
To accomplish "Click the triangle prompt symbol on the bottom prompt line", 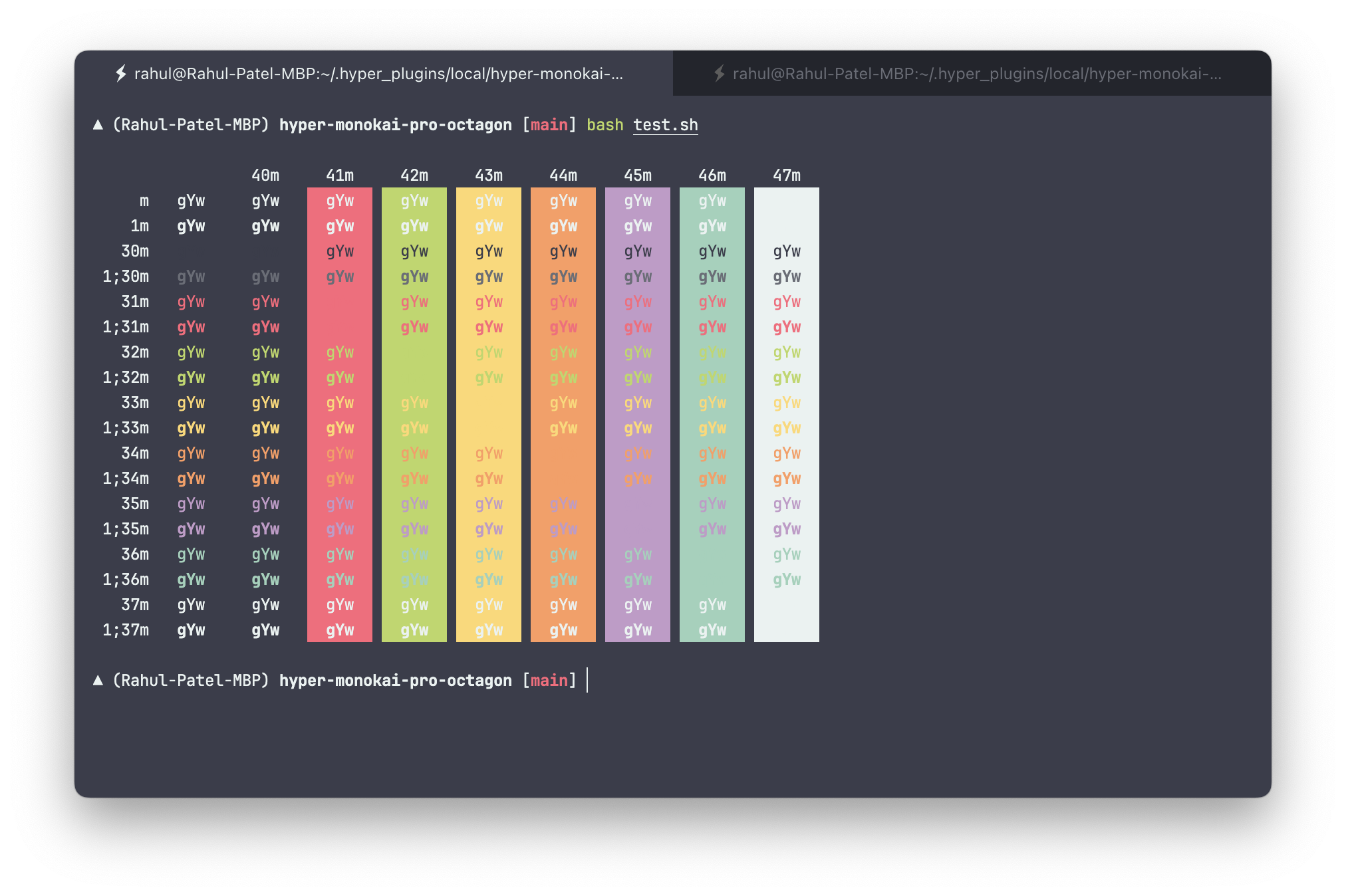I will click(98, 680).
